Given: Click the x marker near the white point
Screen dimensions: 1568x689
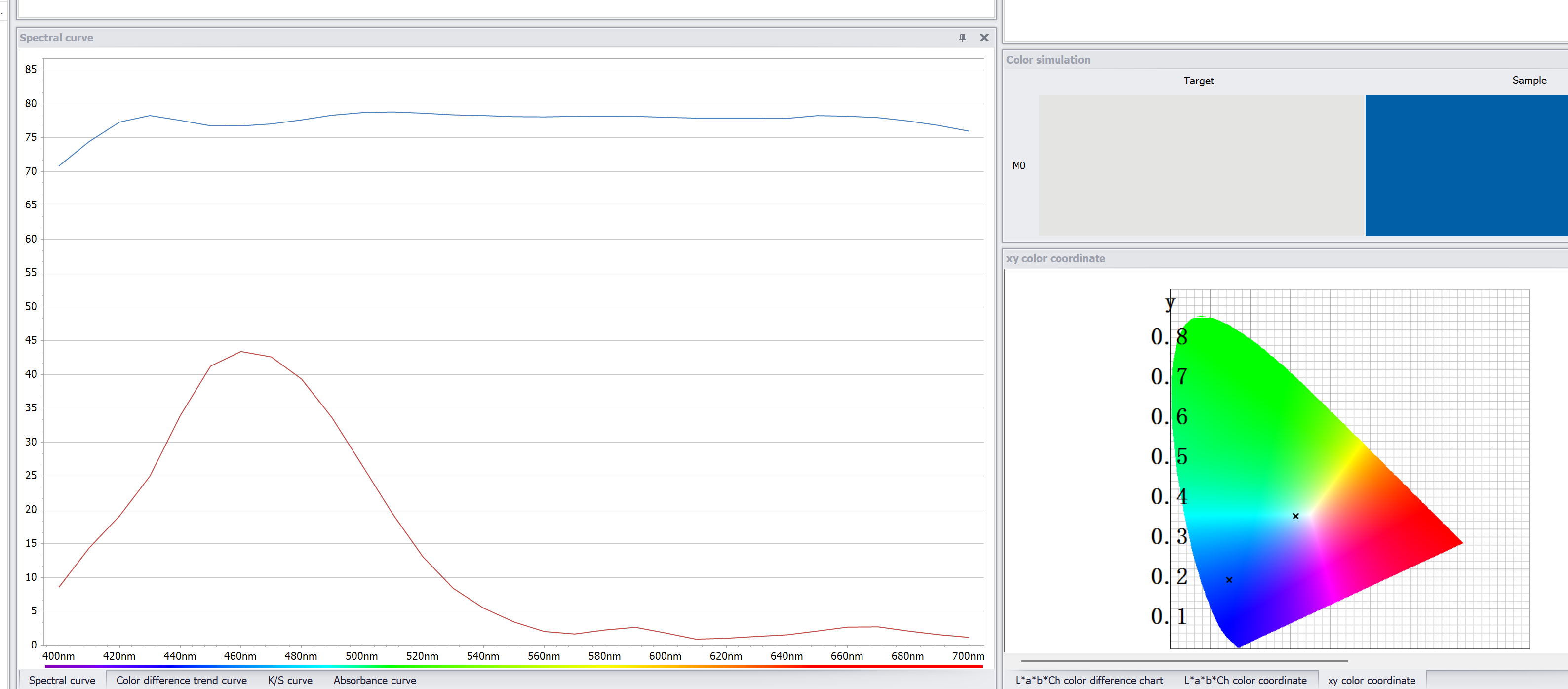Looking at the screenshot, I should [1295, 516].
